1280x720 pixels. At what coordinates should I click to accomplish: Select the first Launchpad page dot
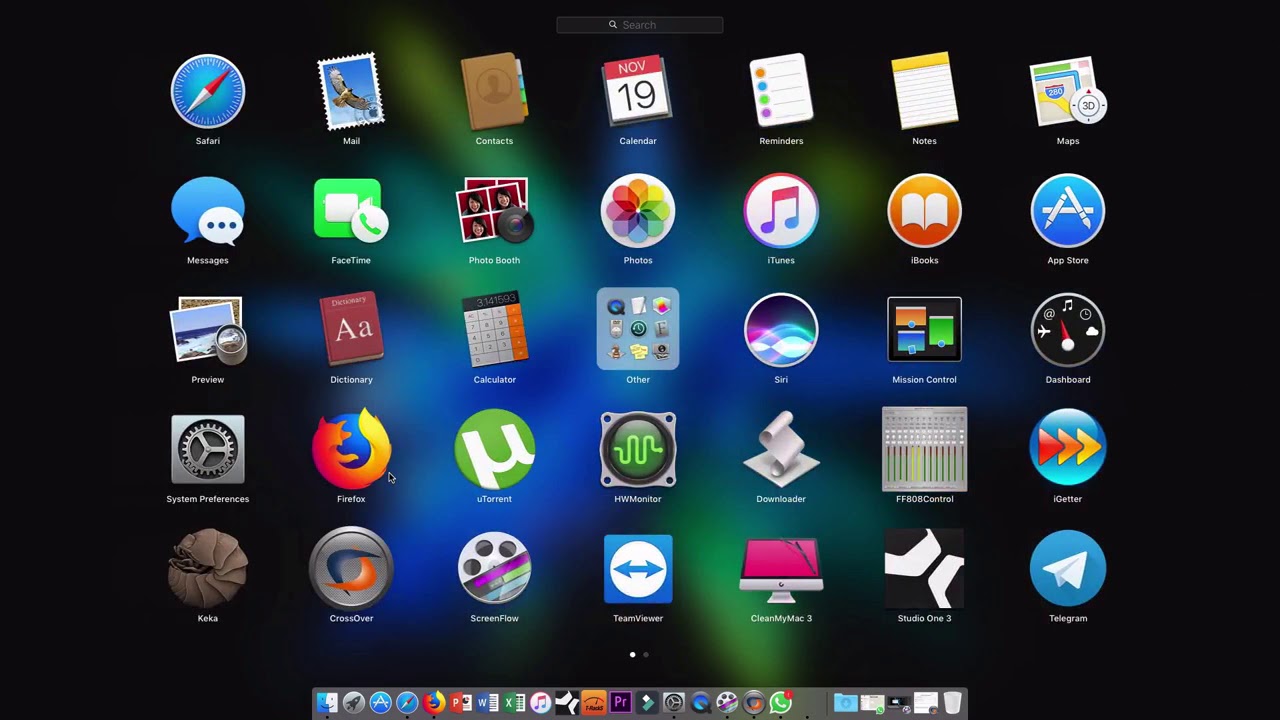point(632,655)
